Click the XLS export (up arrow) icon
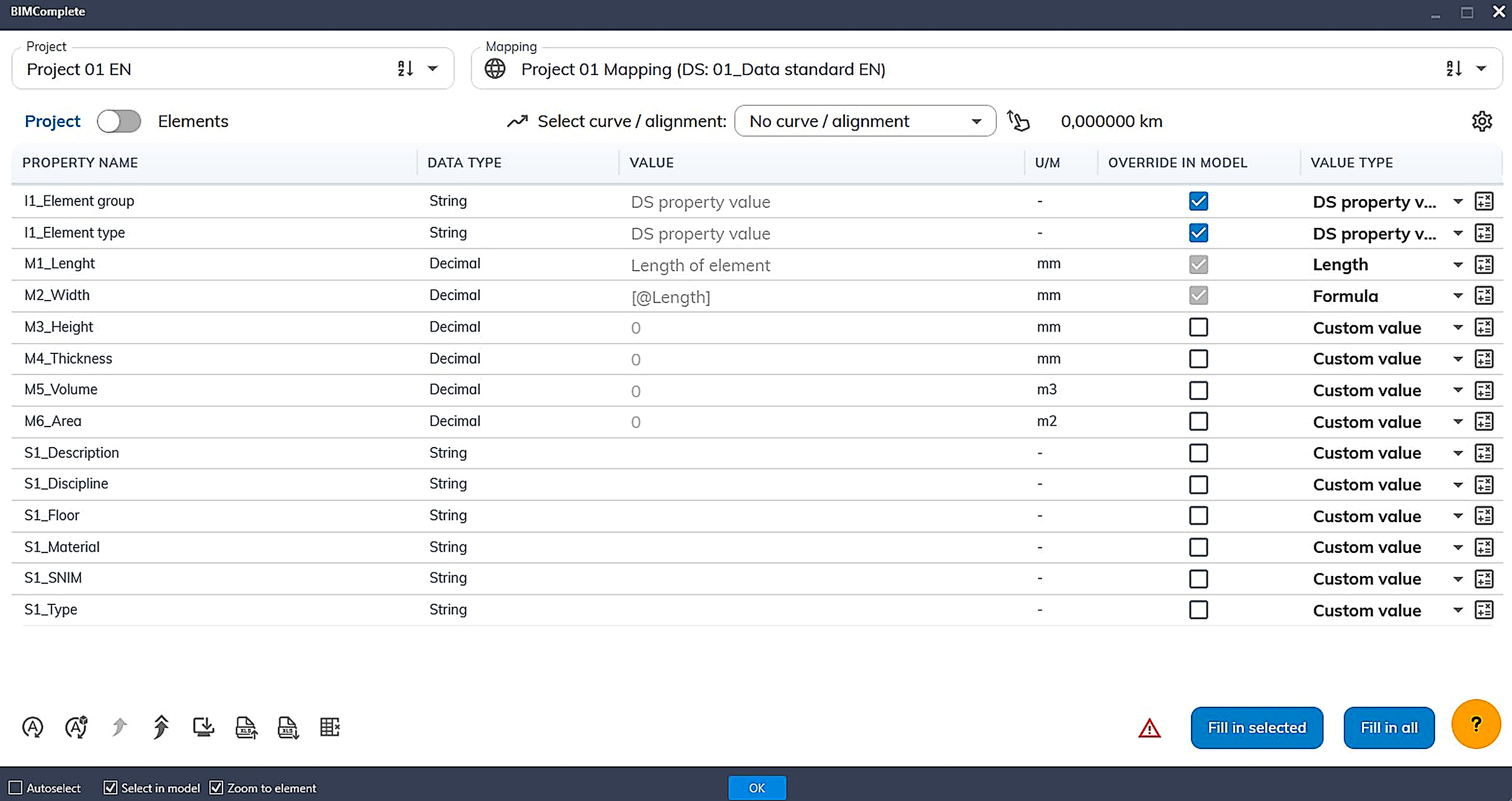The width and height of the screenshot is (1512, 801). (246, 727)
